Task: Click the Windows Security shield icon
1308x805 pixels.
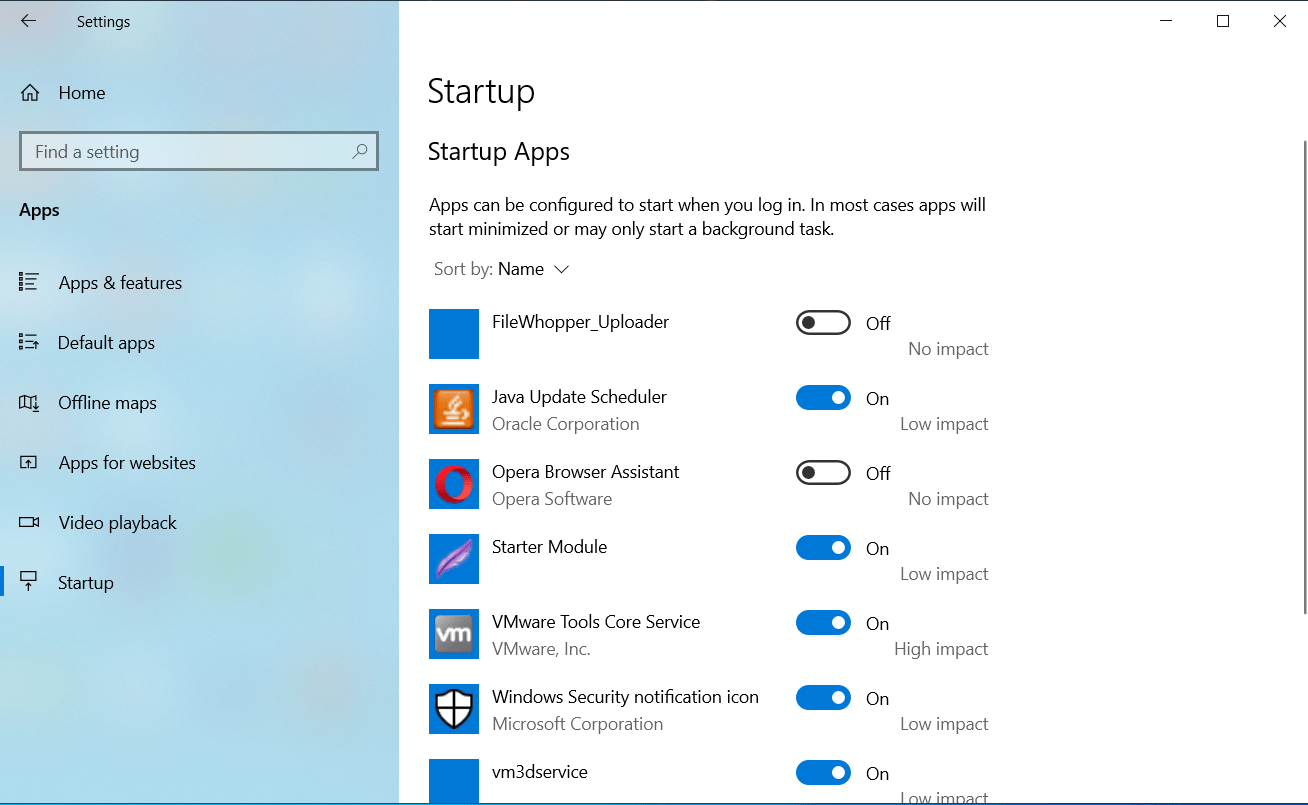Action: coord(454,709)
